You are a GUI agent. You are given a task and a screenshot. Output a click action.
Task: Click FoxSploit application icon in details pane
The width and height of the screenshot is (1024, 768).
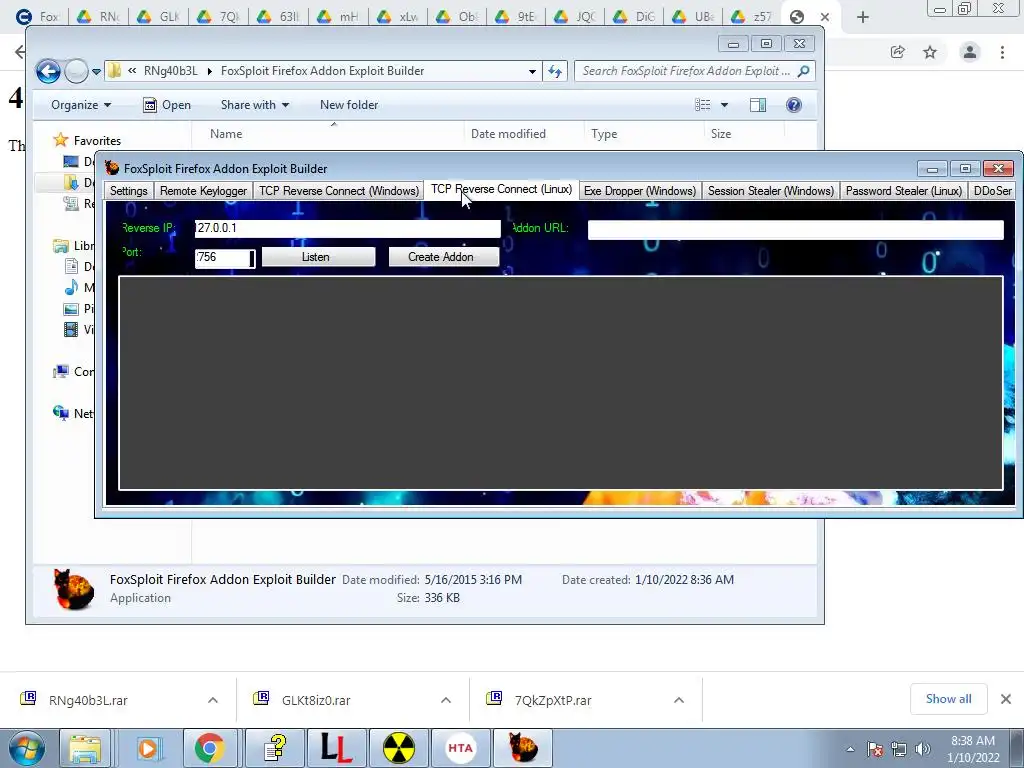[72, 589]
